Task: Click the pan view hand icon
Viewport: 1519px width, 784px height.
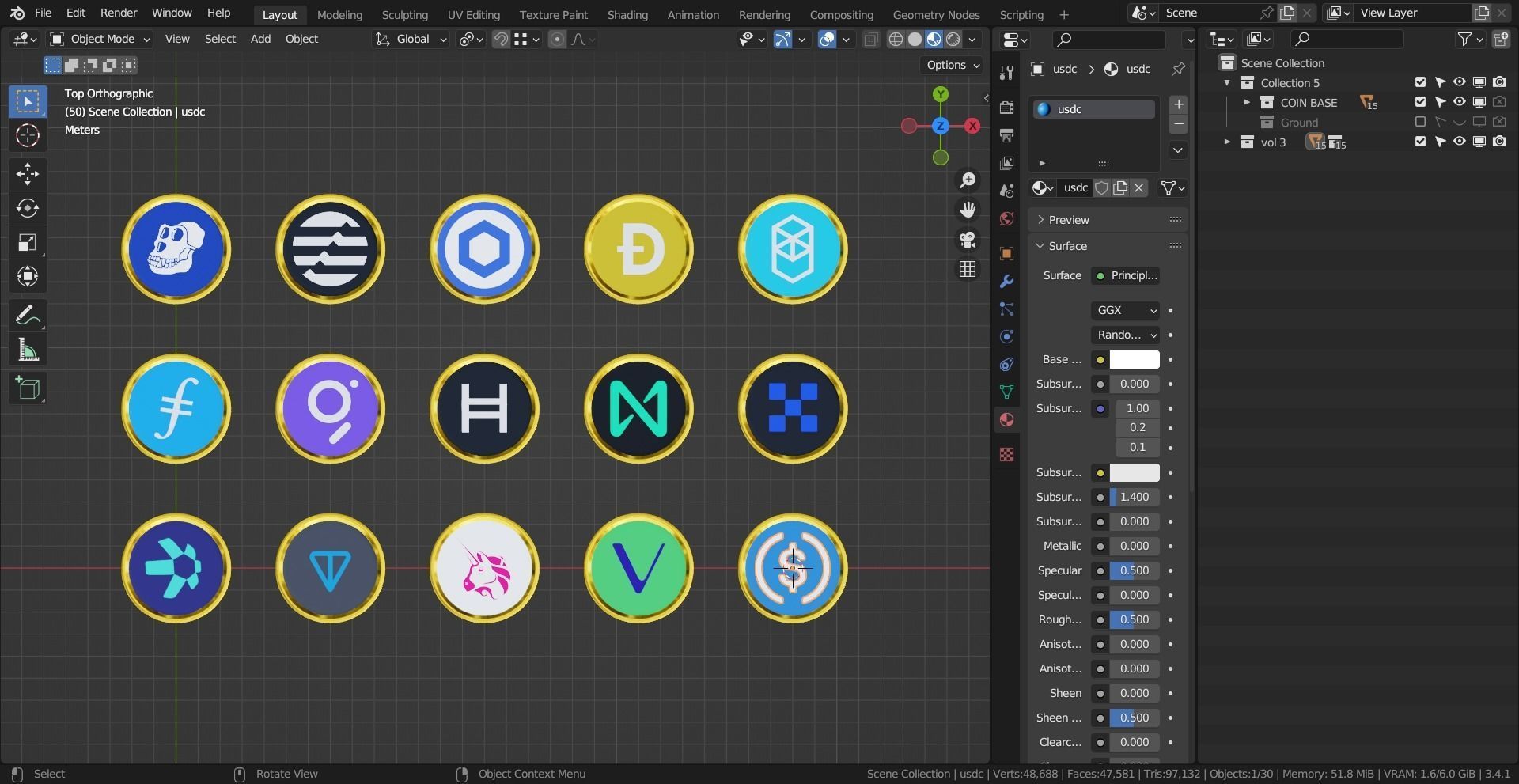Action: (x=968, y=210)
